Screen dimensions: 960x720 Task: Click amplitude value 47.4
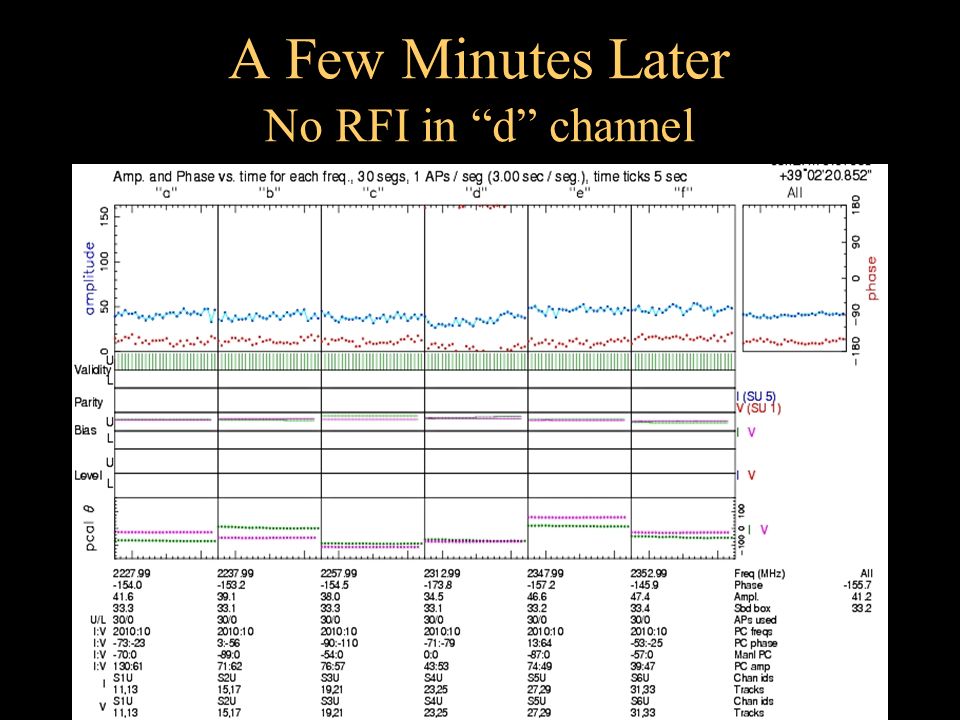[x=640, y=597]
